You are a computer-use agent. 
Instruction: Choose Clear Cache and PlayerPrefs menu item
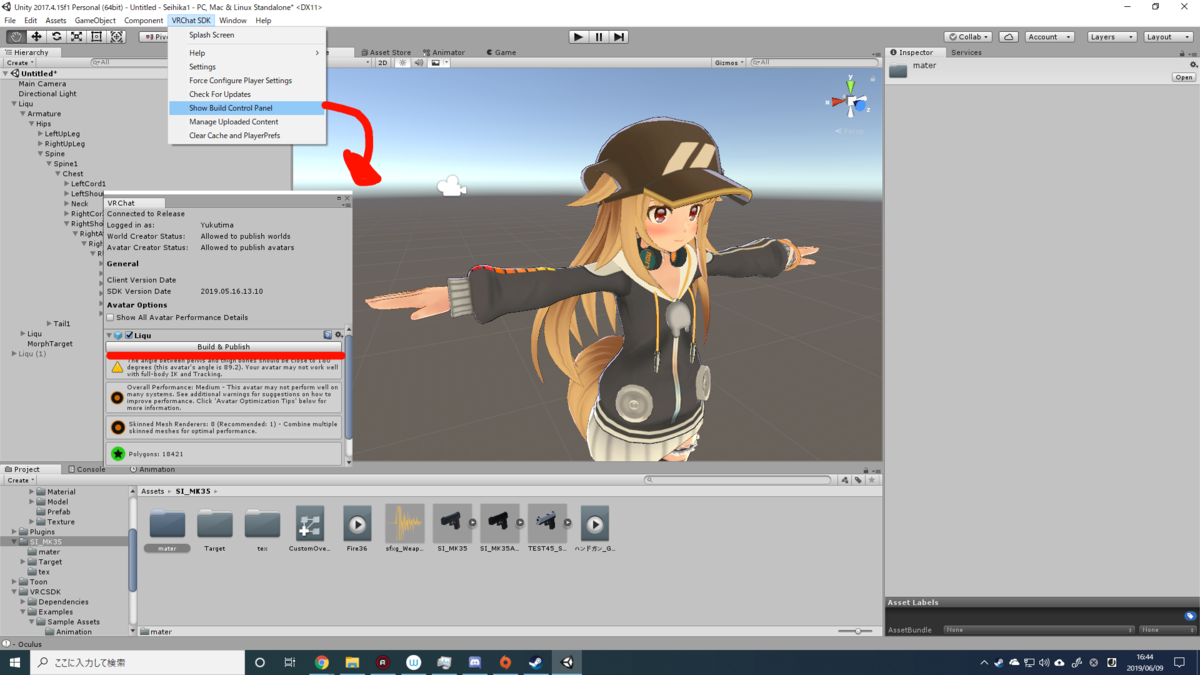pos(247,135)
